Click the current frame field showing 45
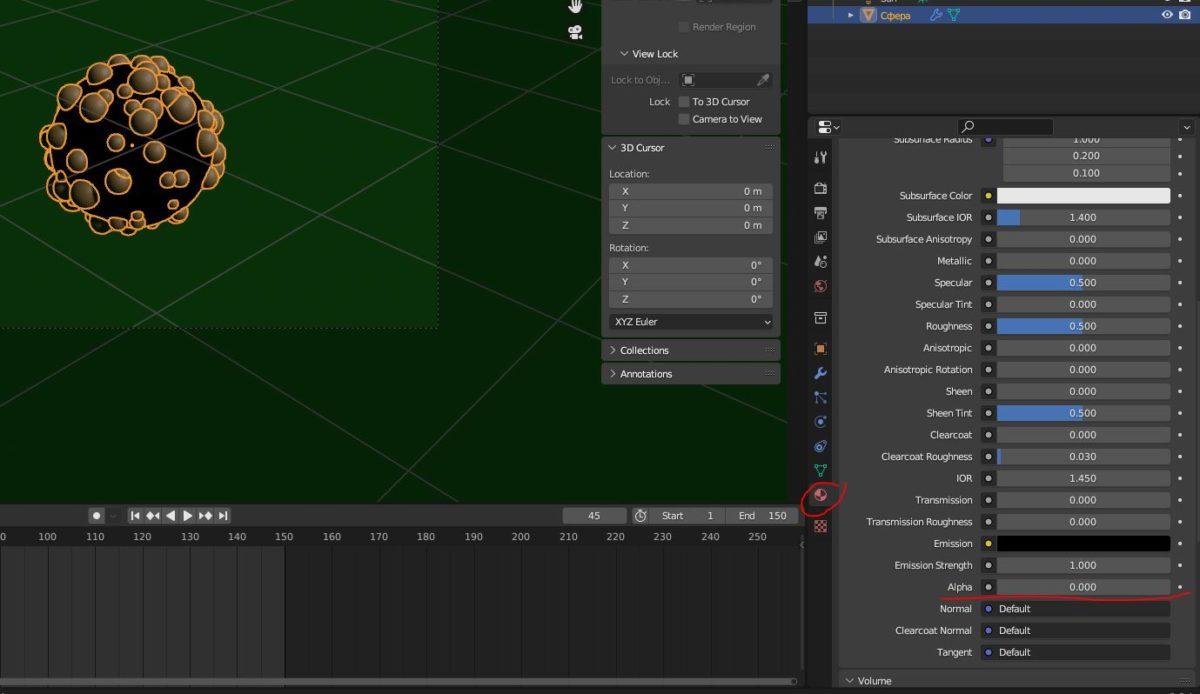Viewport: 1200px width, 694px height. [x=594, y=516]
